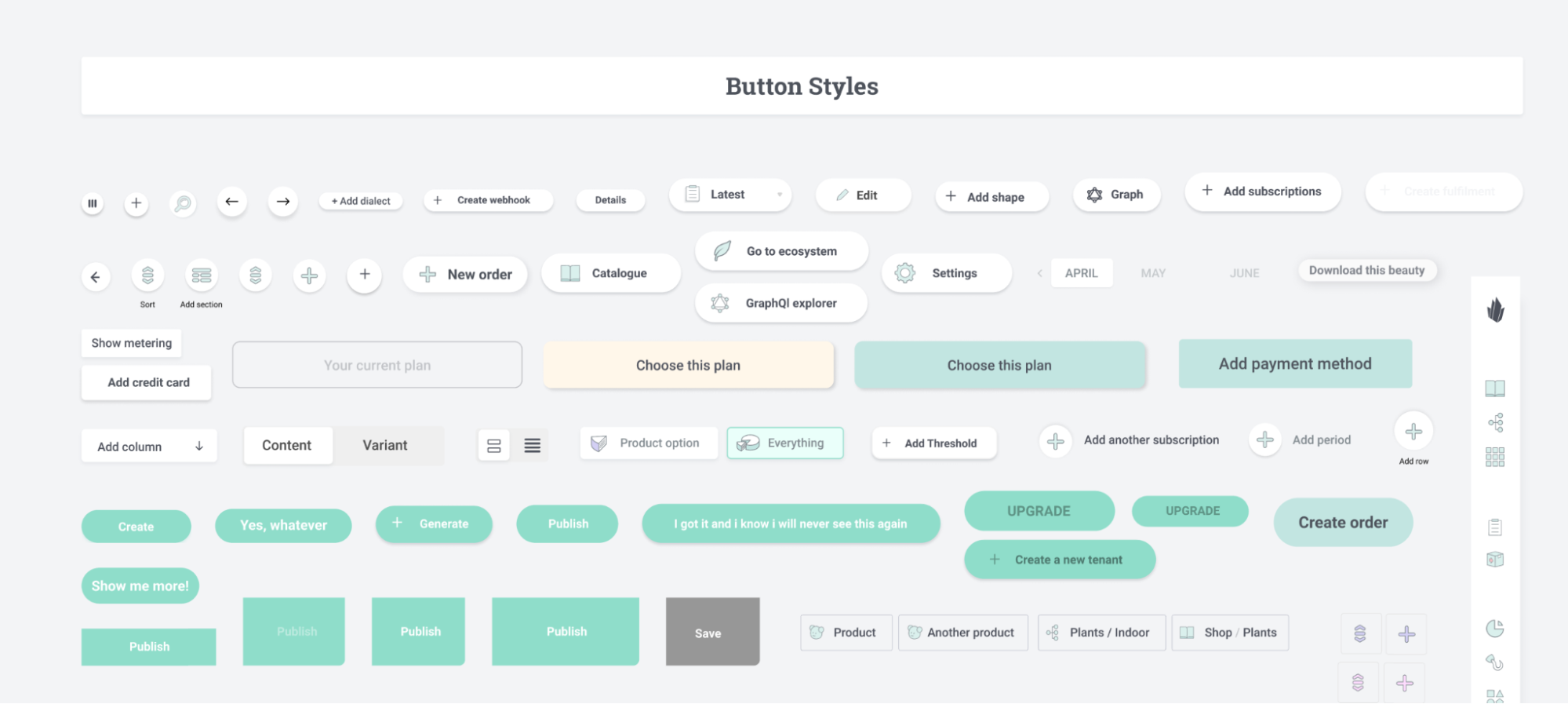The image size is (1568, 704).
Task: Click the teal Choose this plan button
Action: point(1000,365)
